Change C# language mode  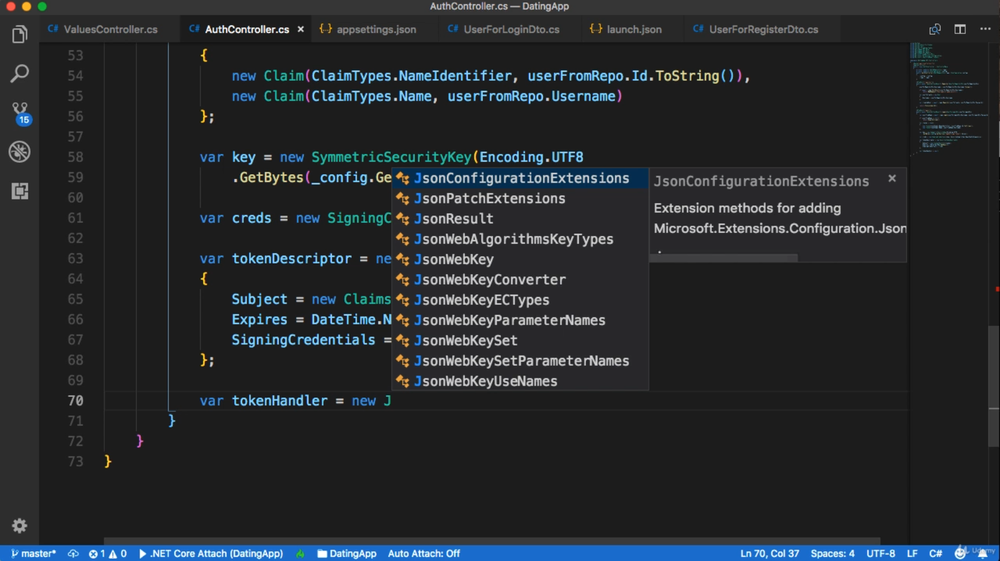[935, 553]
